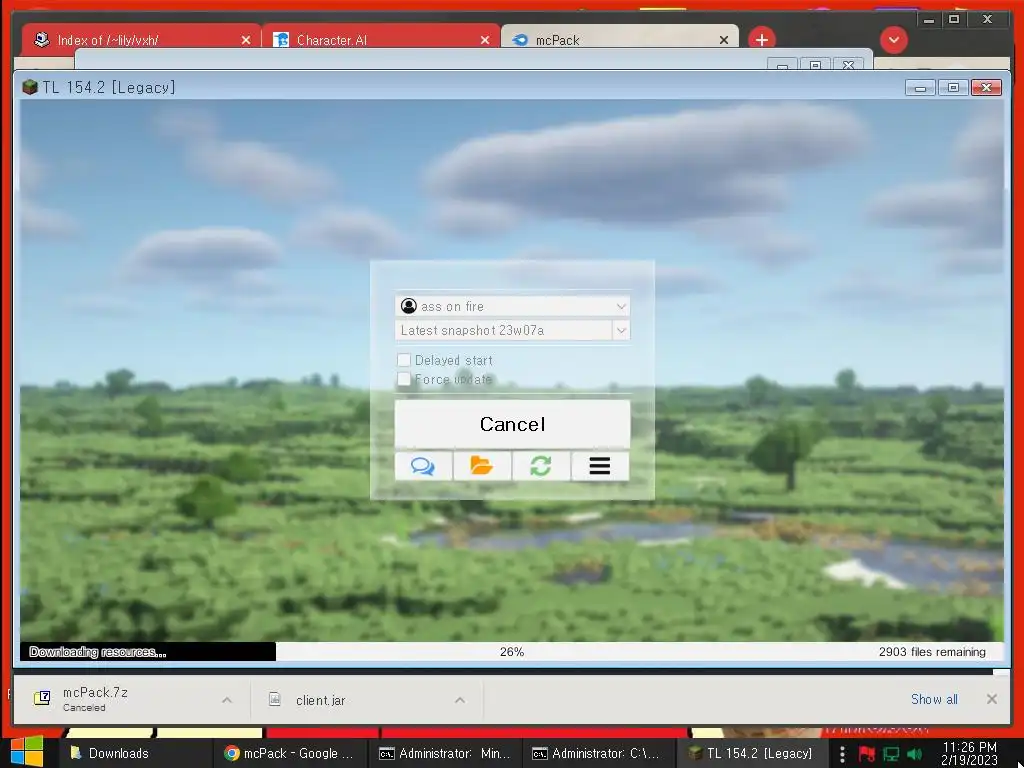Click the Downloading resources status text

coord(98,652)
